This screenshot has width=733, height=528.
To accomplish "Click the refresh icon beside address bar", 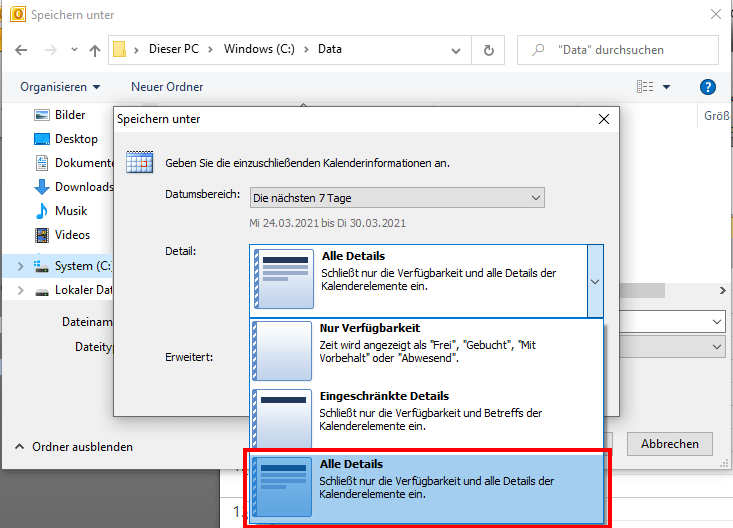I will (x=488, y=50).
